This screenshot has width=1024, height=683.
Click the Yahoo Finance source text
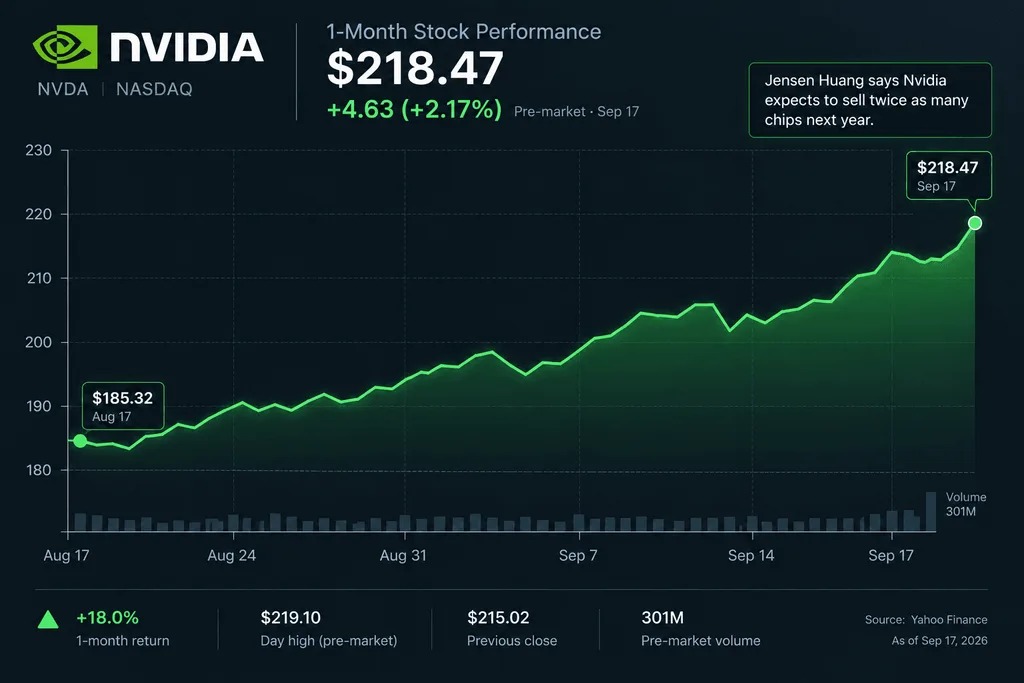click(949, 620)
